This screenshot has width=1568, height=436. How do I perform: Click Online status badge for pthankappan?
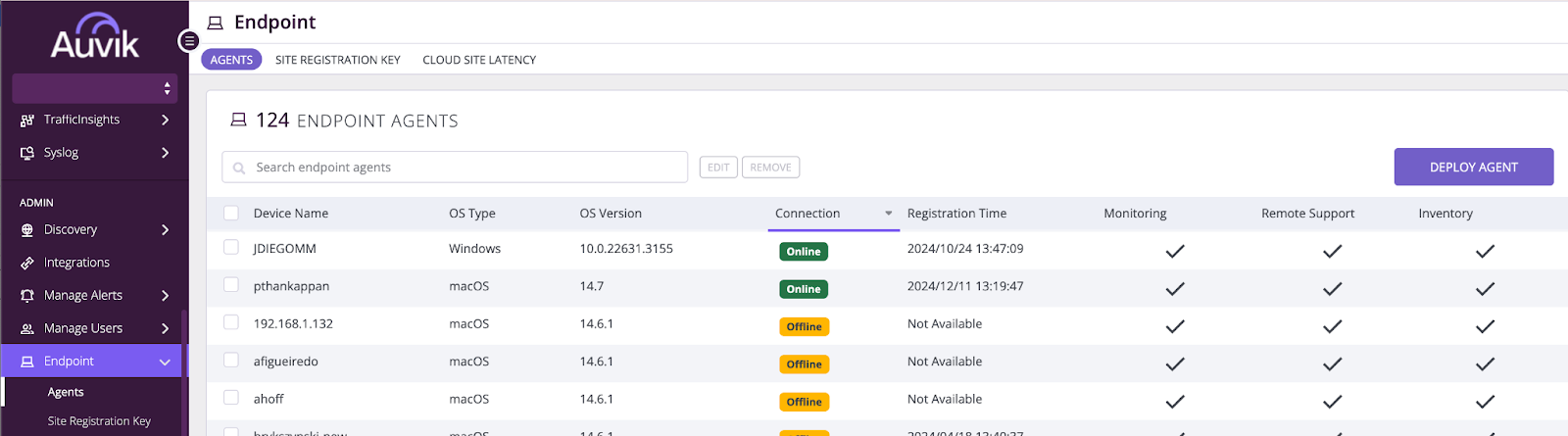point(804,289)
